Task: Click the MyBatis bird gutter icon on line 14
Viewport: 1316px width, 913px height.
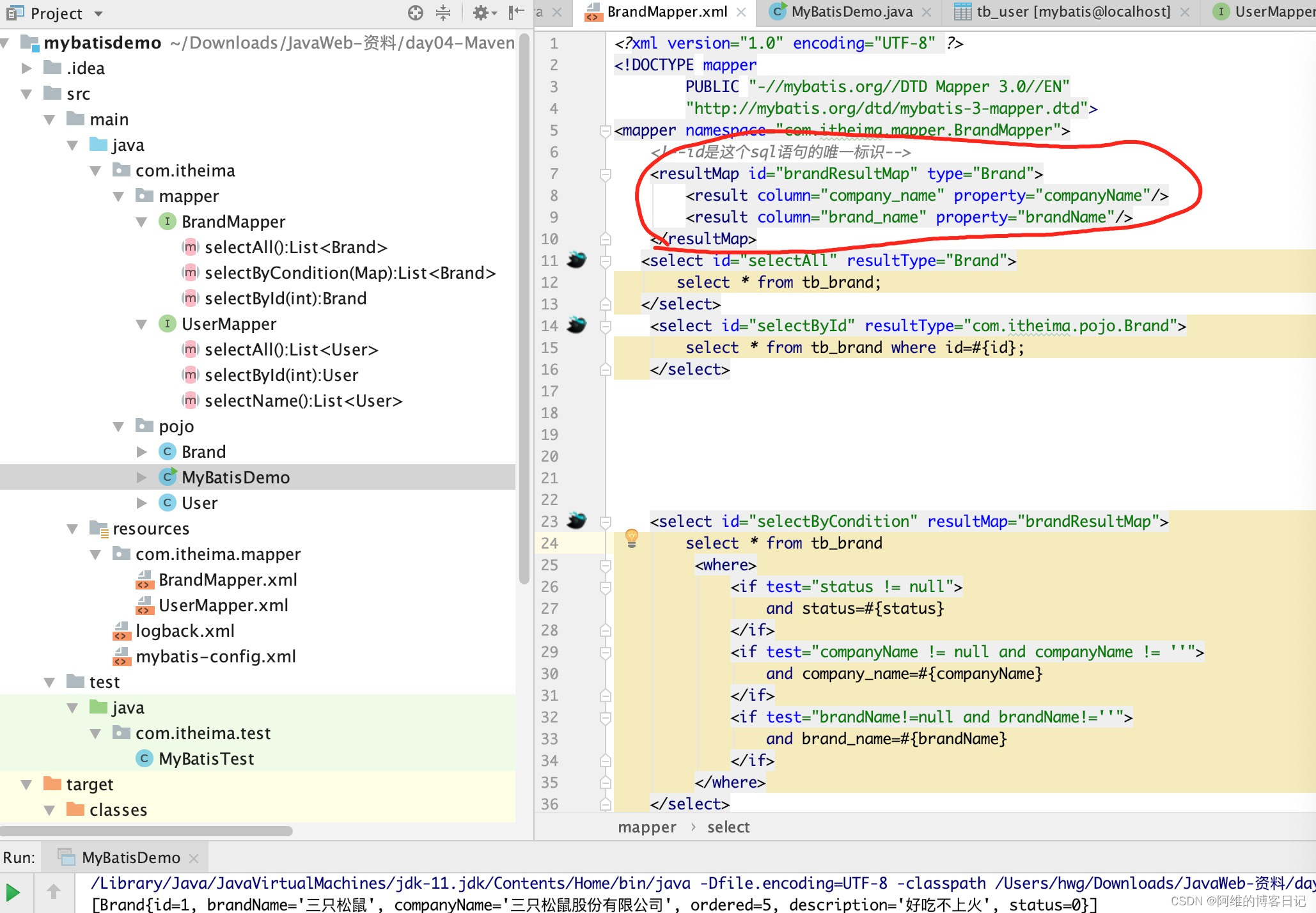Action: point(577,325)
